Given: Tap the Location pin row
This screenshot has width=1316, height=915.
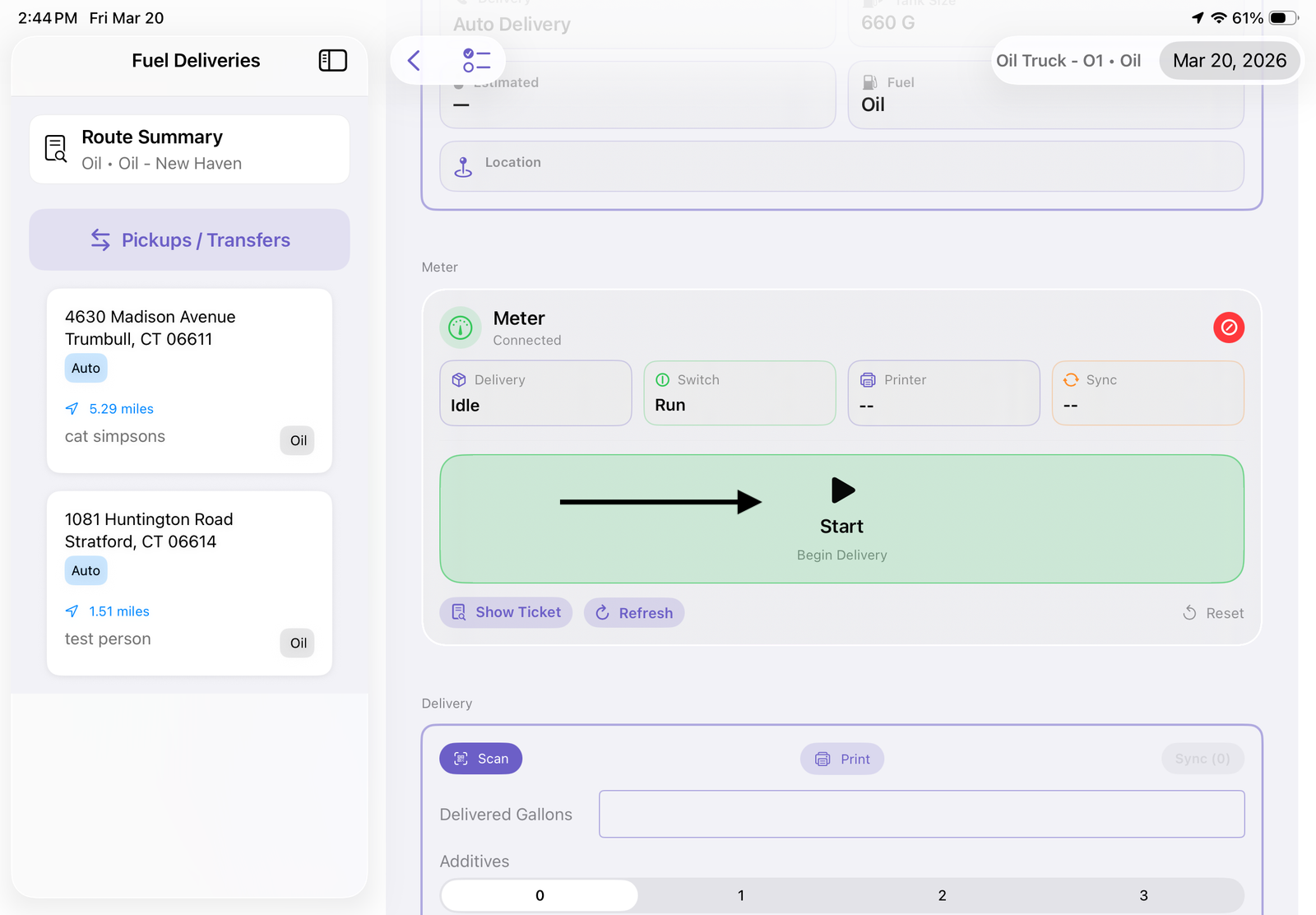Looking at the screenshot, I should pyautogui.click(x=841, y=166).
